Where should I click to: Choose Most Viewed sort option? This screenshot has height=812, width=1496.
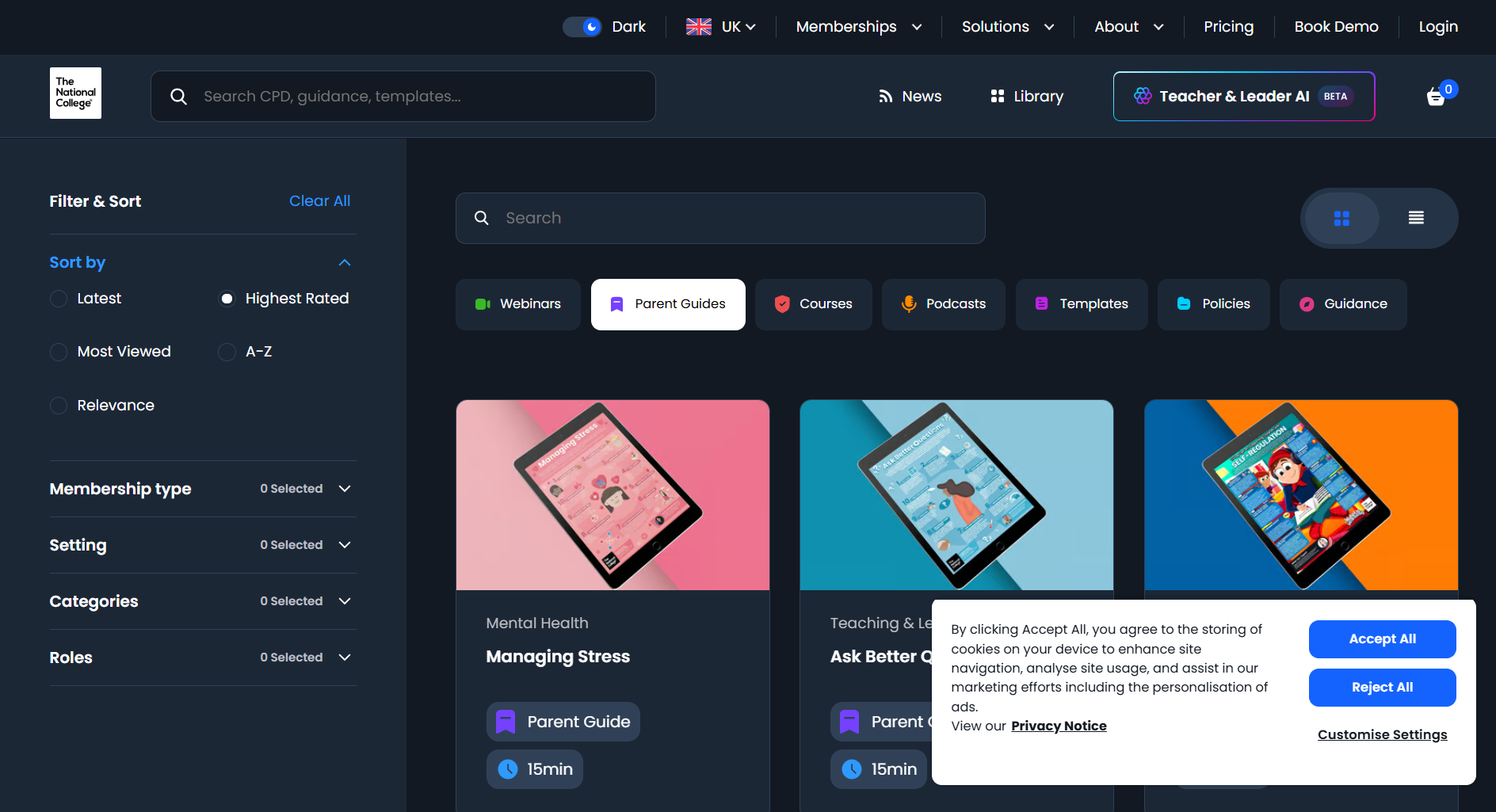(x=59, y=352)
